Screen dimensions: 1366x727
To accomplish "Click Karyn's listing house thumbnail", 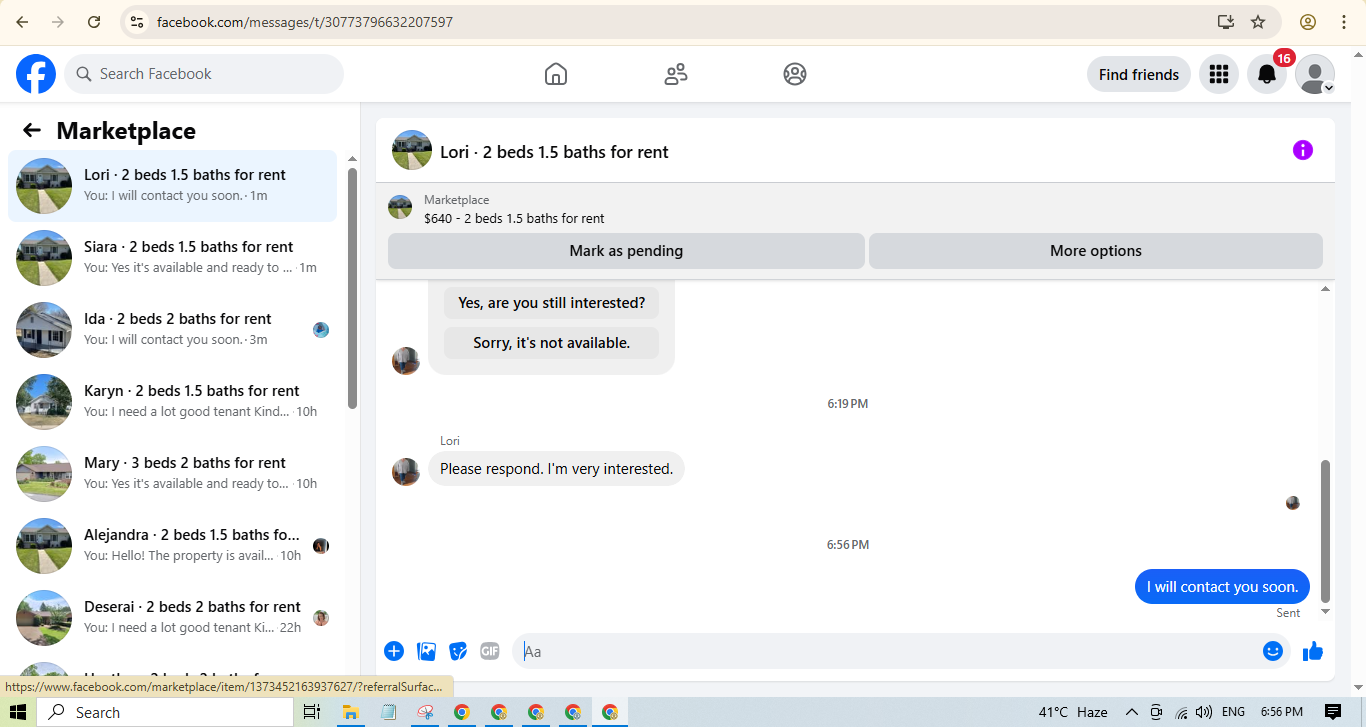I will [x=44, y=402].
